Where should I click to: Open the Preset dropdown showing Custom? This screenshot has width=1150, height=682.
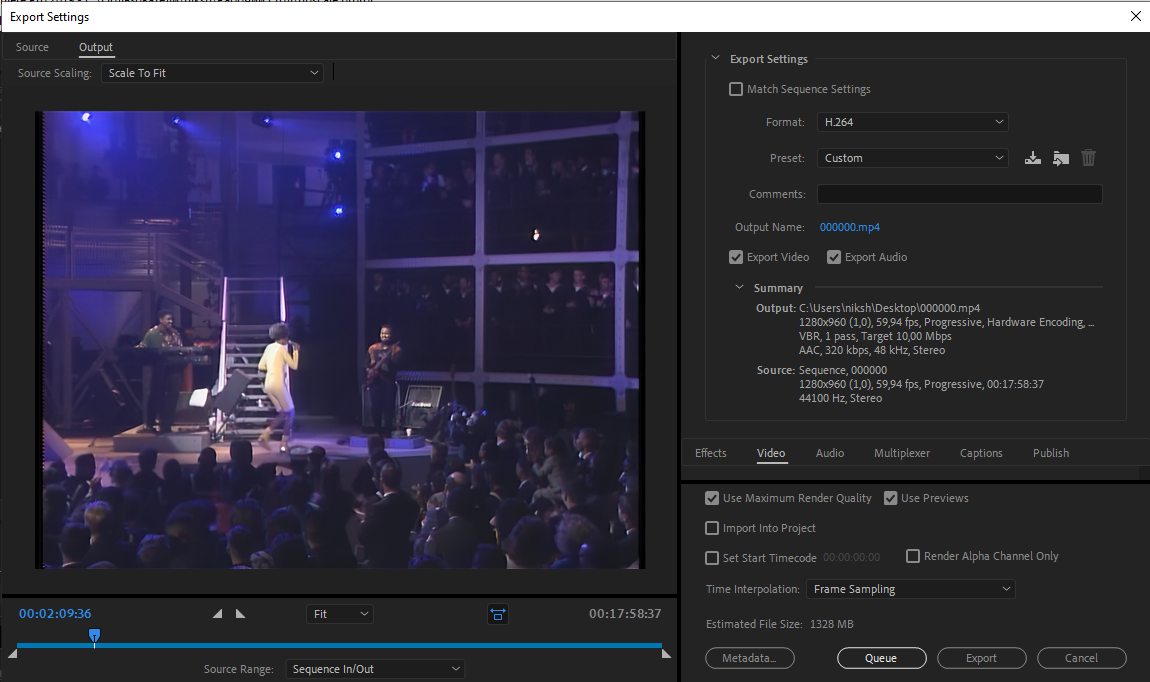coord(912,158)
